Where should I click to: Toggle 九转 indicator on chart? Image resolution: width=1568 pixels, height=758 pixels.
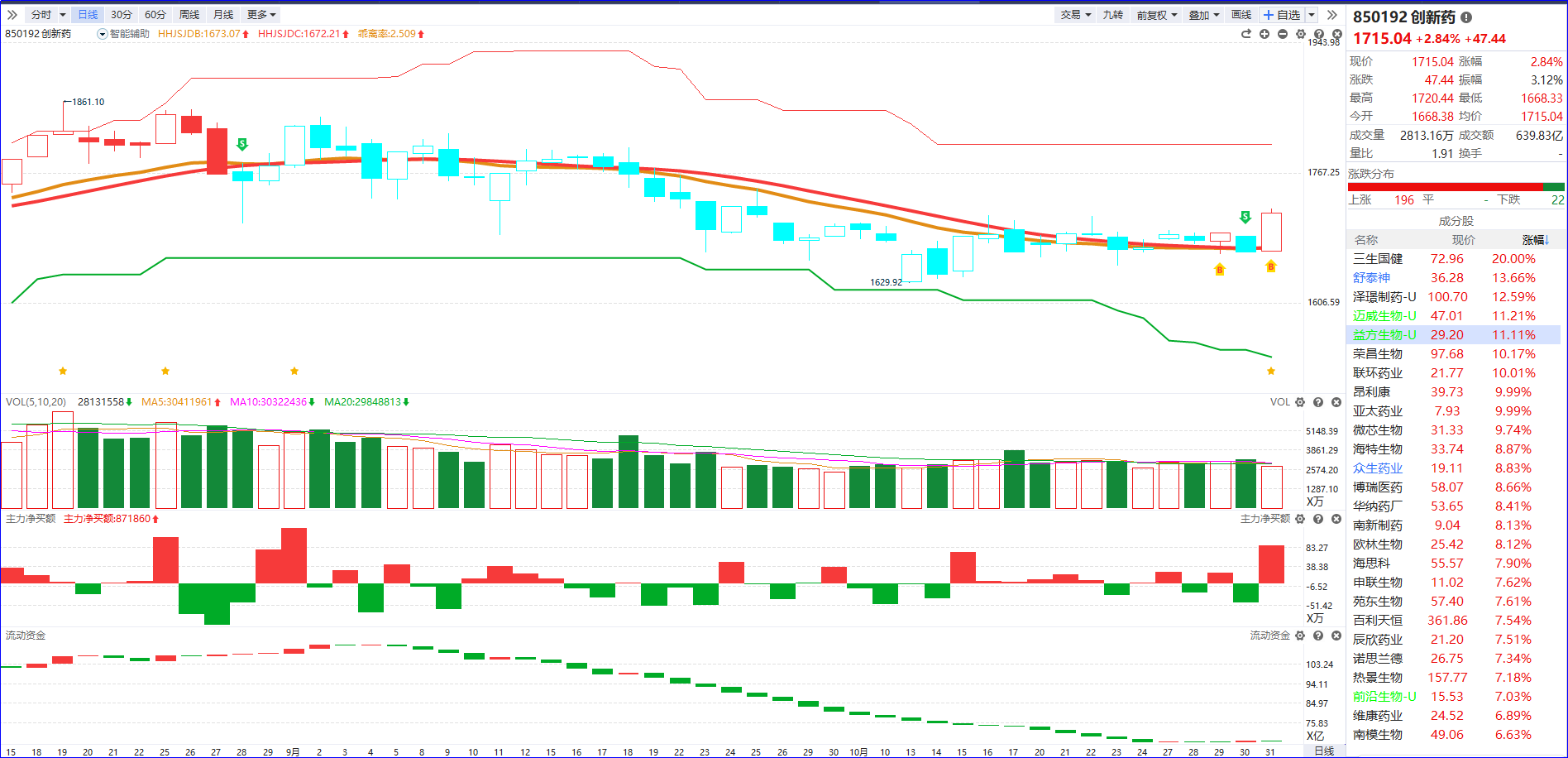1112,15
